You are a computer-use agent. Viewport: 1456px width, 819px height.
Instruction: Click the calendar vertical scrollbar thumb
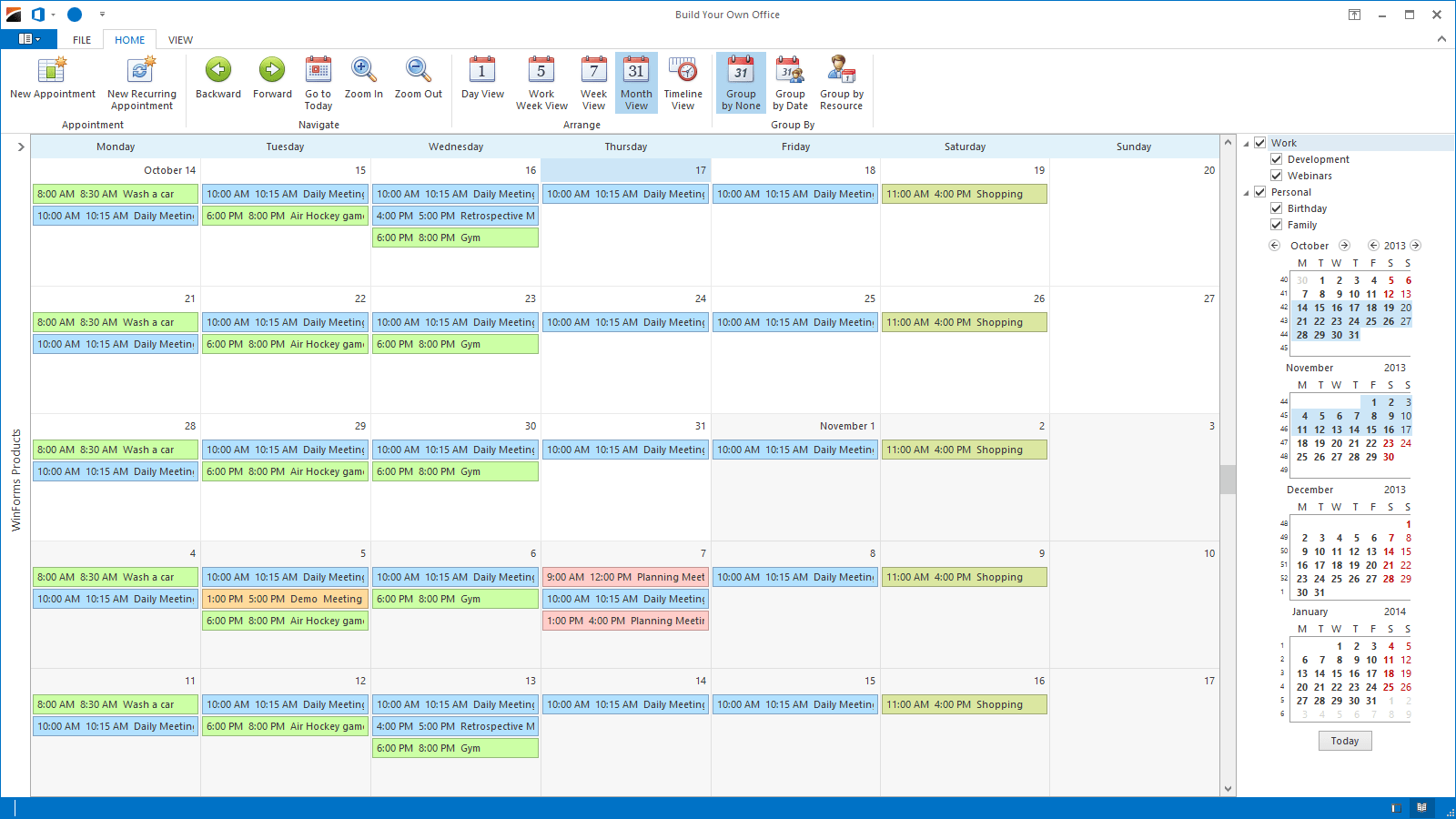coord(1228,479)
